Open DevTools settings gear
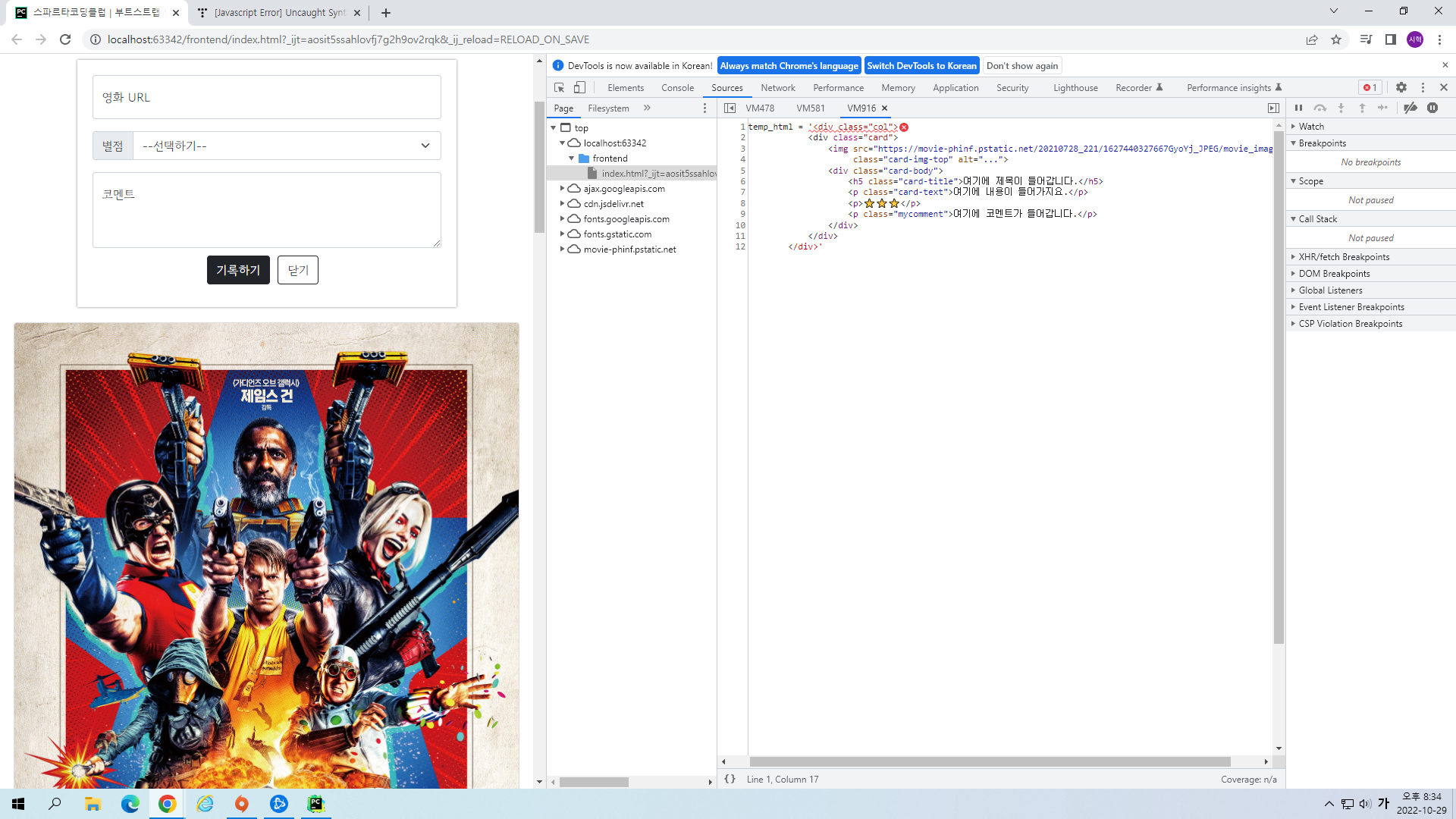The image size is (1456, 819). point(1401,87)
